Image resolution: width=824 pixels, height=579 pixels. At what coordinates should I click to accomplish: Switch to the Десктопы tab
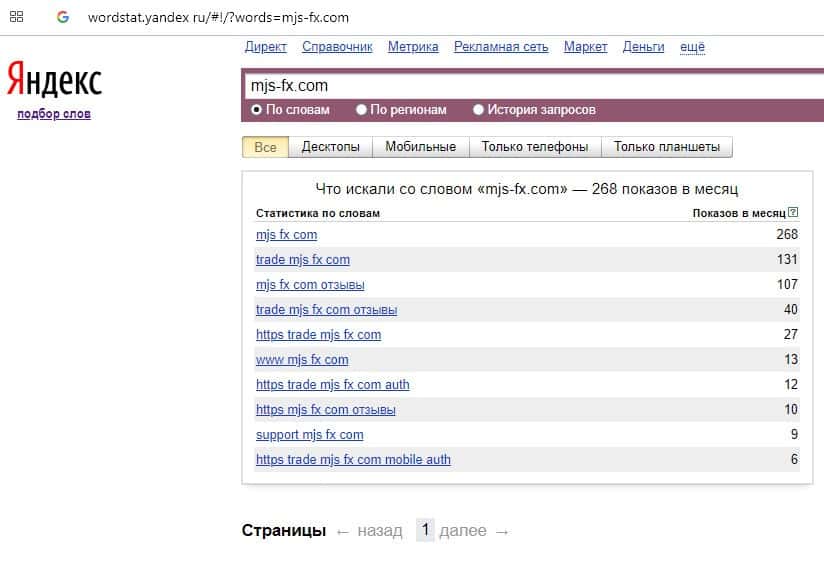[x=330, y=147]
